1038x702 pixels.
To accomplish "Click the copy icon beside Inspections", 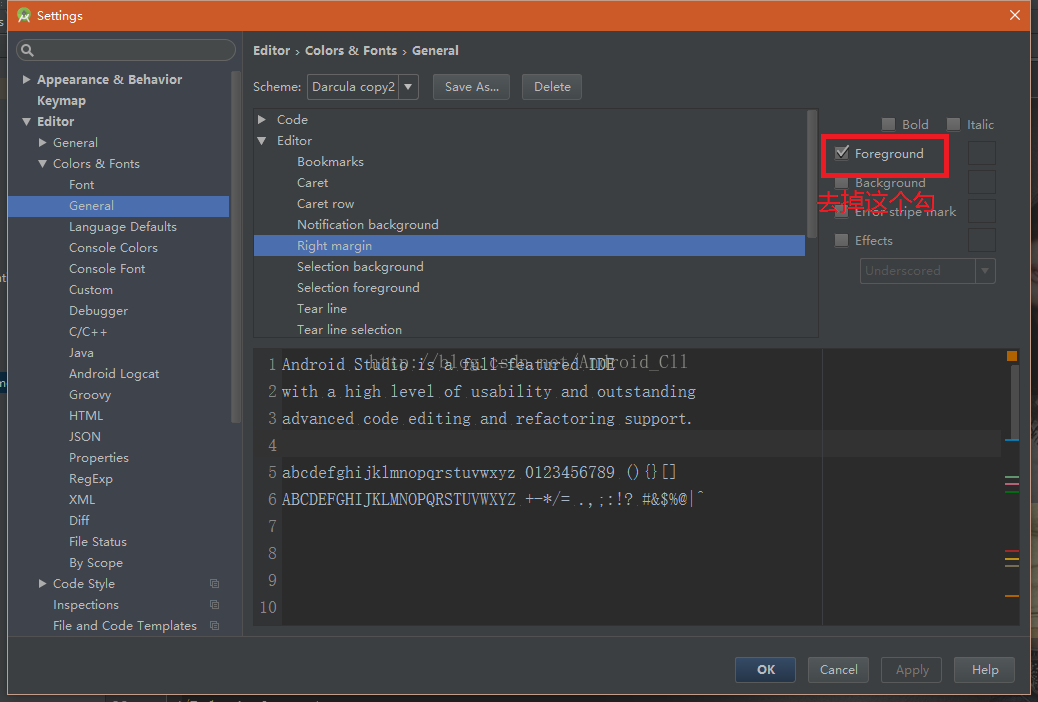I will pyautogui.click(x=214, y=605).
